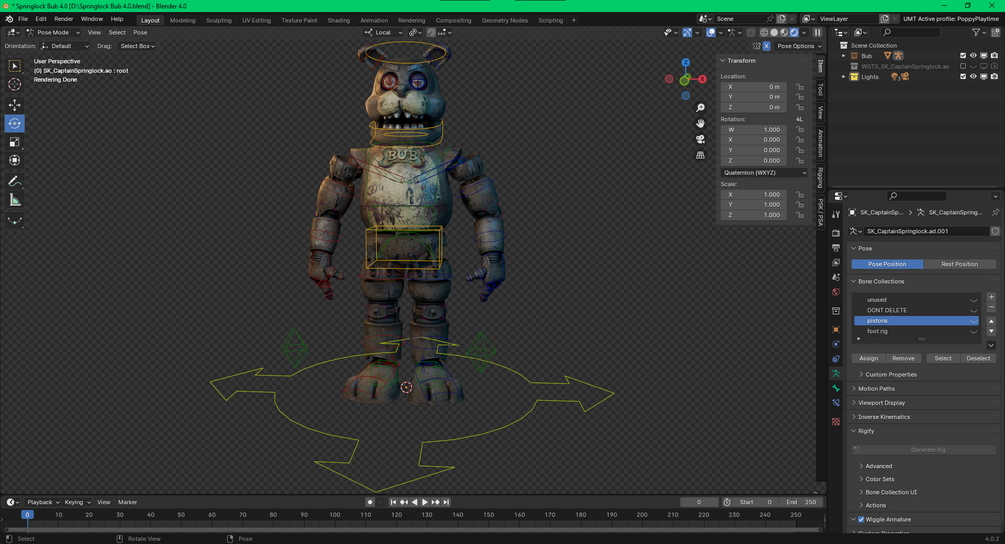Open the Texture properties tab icon
Screen dimensions: 1005x544
(x=836, y=422)
